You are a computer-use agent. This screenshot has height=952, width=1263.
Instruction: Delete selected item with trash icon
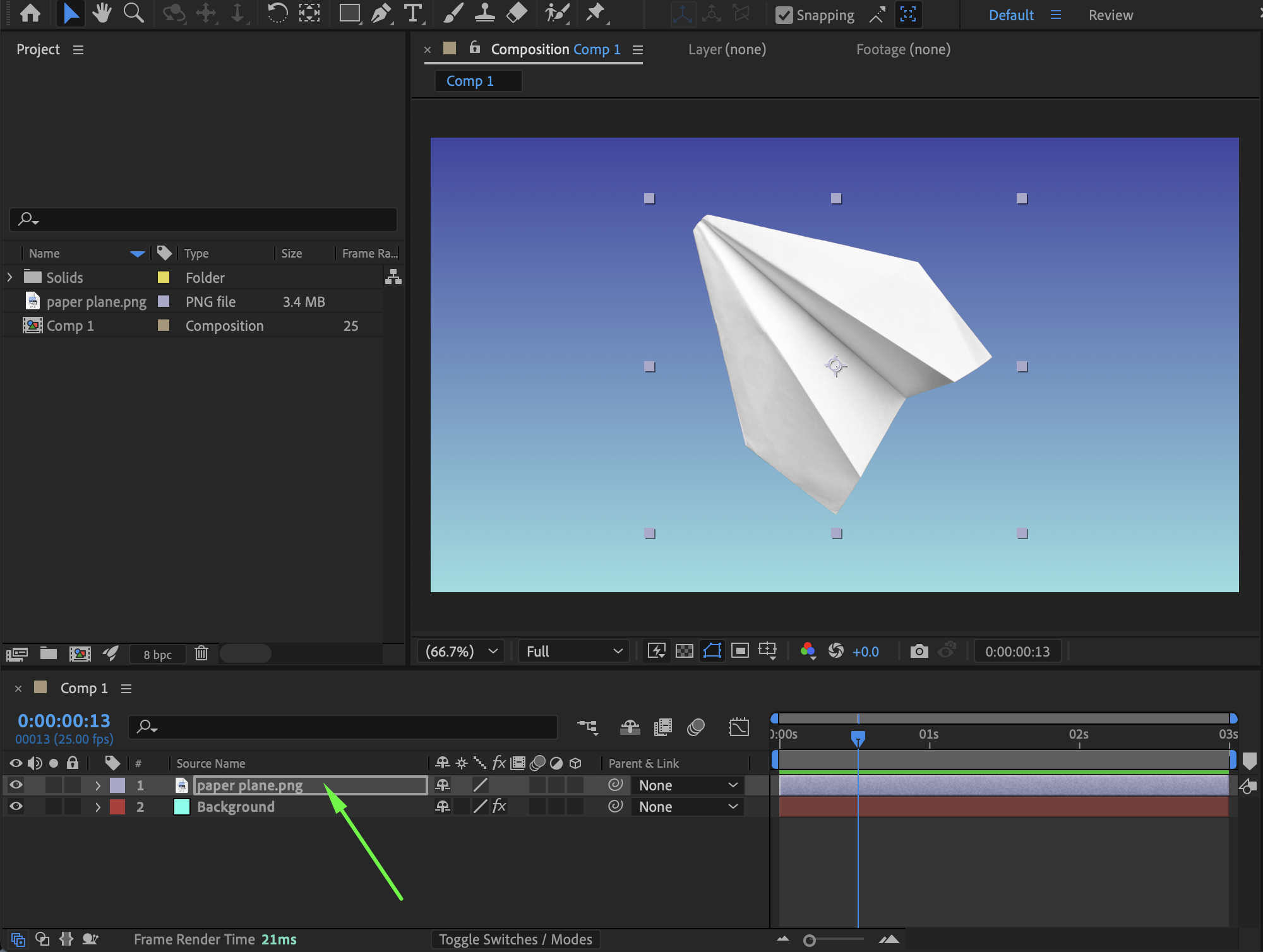click(x=201, y=653)
